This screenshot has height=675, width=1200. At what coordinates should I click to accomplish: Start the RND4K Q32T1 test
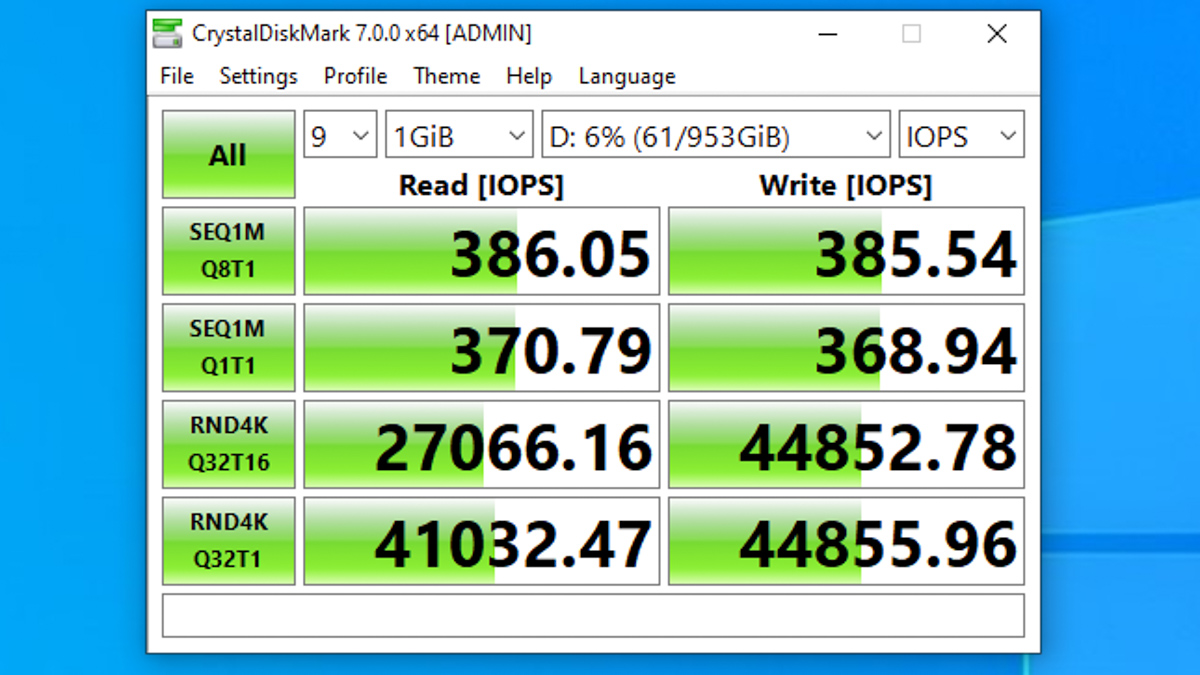[228, 541]
